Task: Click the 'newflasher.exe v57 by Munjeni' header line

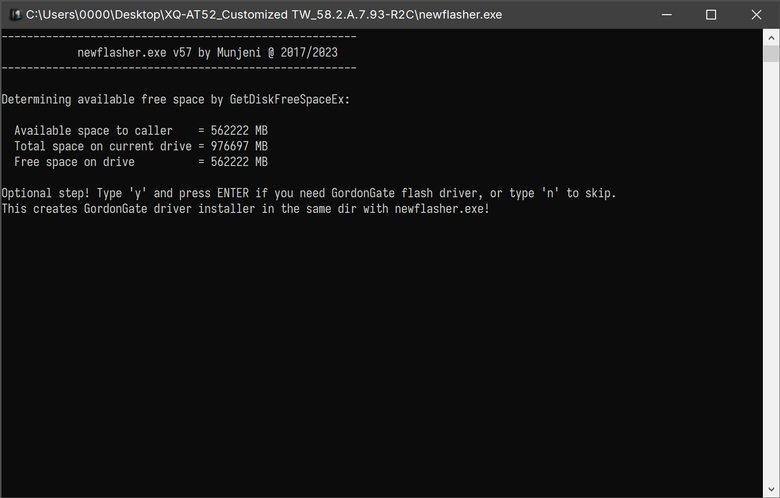Action: (x=207, y=52)
